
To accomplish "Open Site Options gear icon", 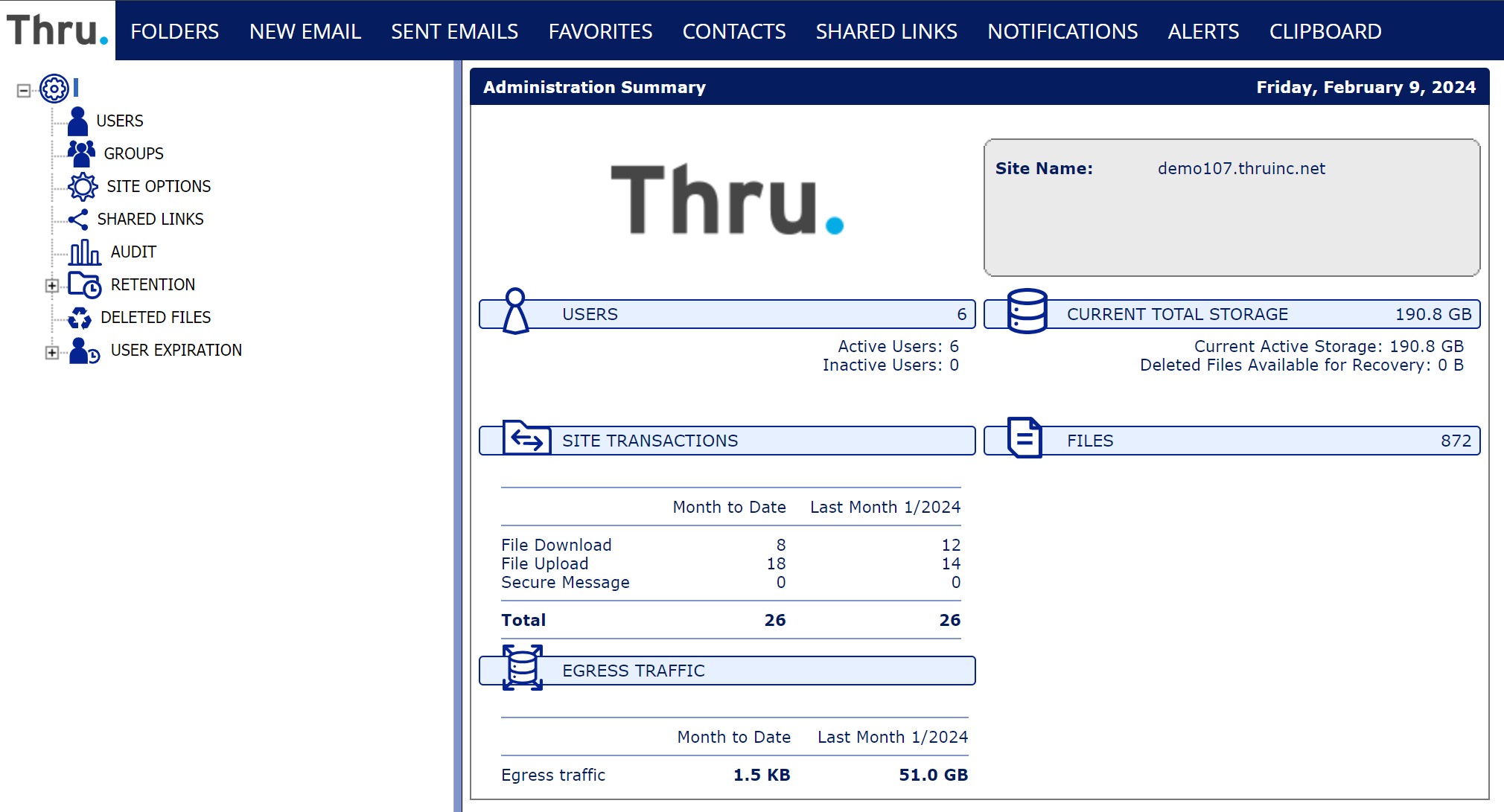I will (x=83, y=186).
